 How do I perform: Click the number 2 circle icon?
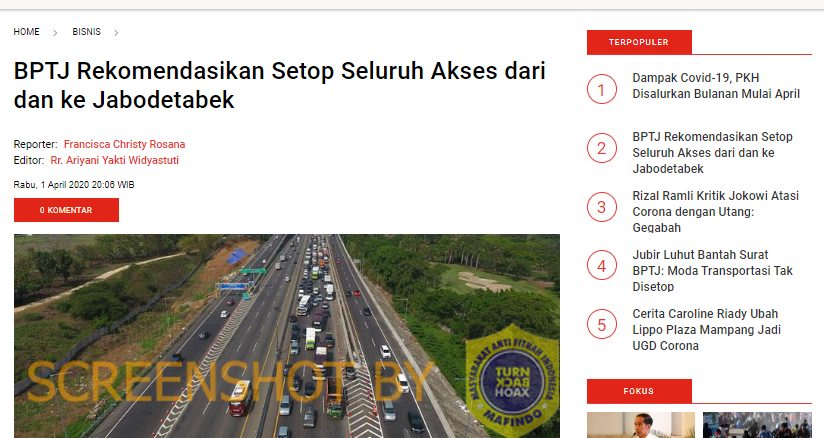[602, 148]
